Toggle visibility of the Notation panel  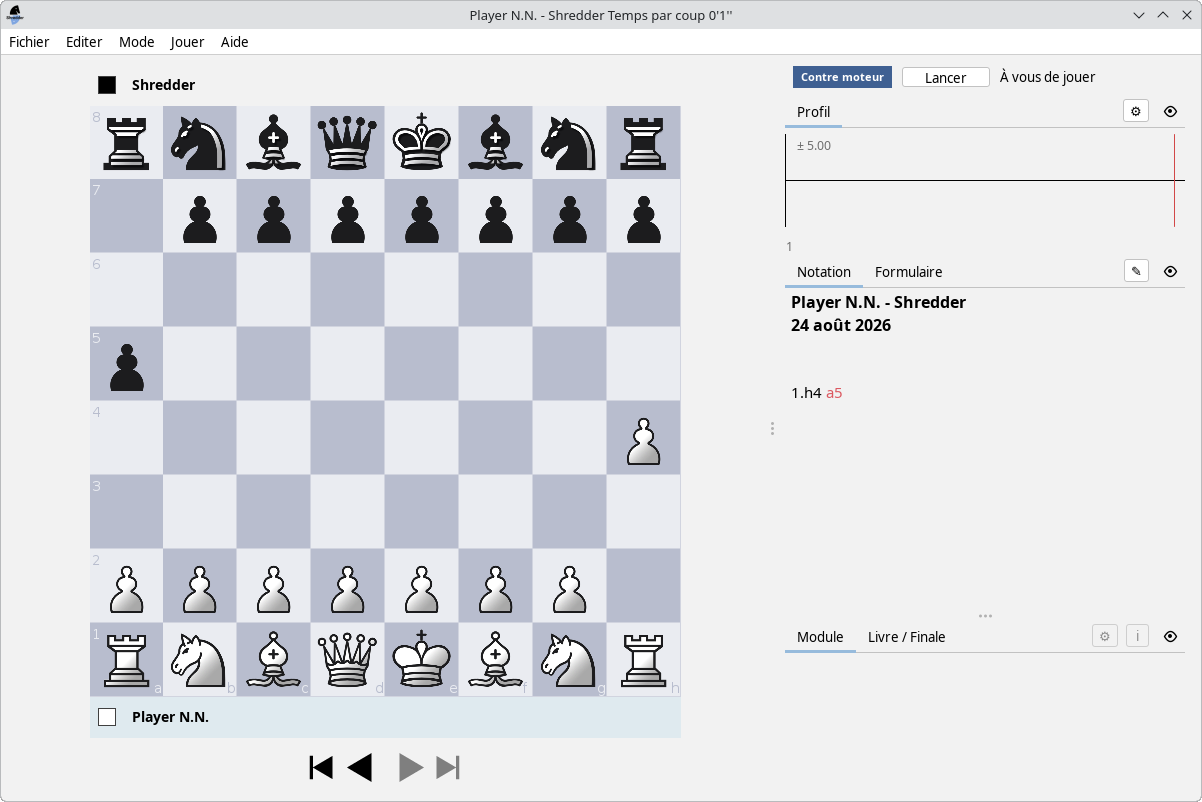1171,271
